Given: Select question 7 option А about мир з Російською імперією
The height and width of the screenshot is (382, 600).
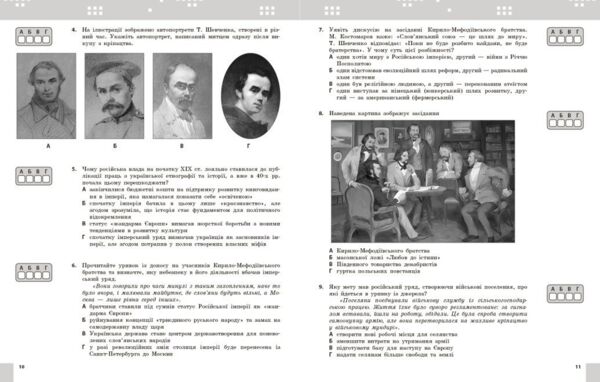Looking at the screenshot, I should [x=428, y=60].
